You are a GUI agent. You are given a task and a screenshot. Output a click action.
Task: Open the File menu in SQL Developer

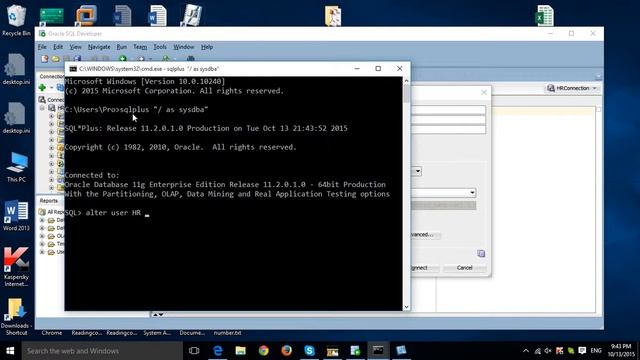42,47
